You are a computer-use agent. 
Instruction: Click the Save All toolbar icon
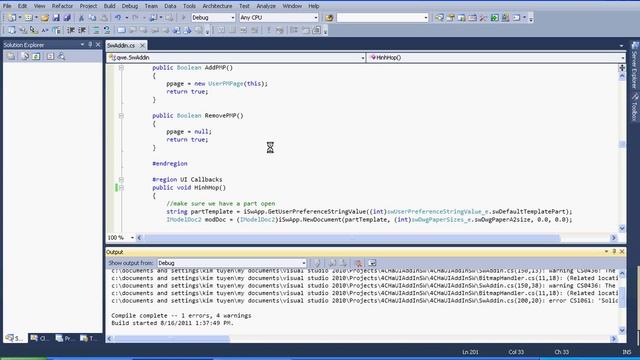click(x=67, y=18)
